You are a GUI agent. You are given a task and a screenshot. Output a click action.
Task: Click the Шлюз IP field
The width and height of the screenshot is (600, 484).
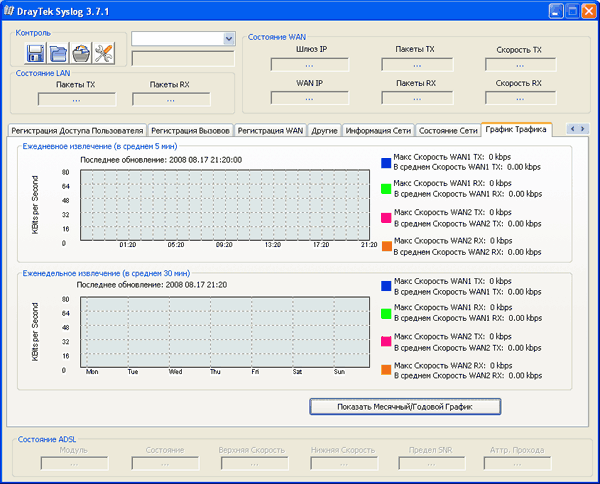click(310, 65)
